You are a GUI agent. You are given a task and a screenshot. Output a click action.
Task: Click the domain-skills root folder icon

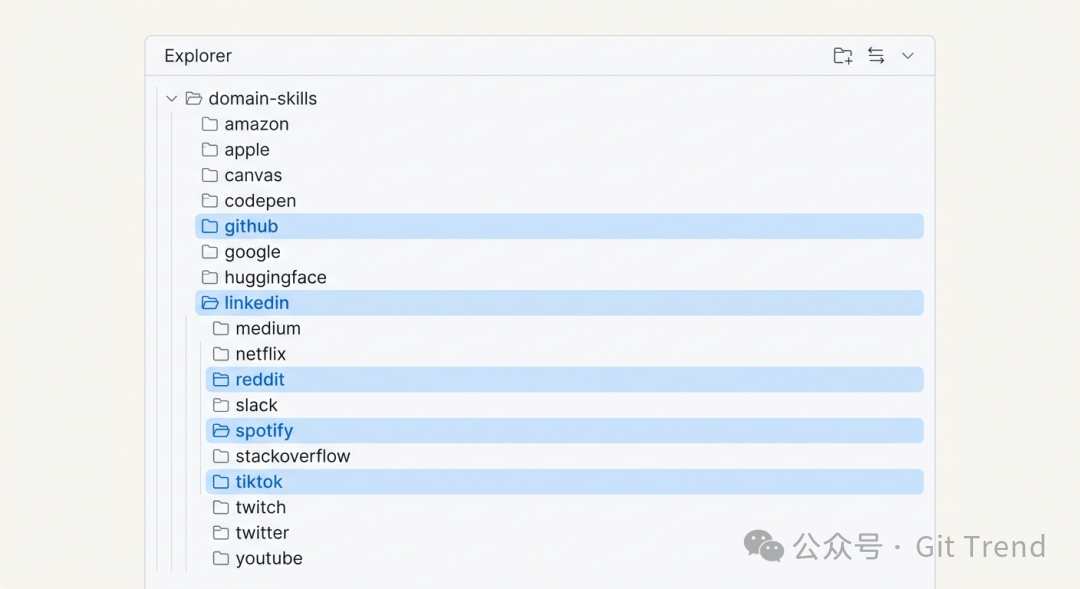(193, 98)
